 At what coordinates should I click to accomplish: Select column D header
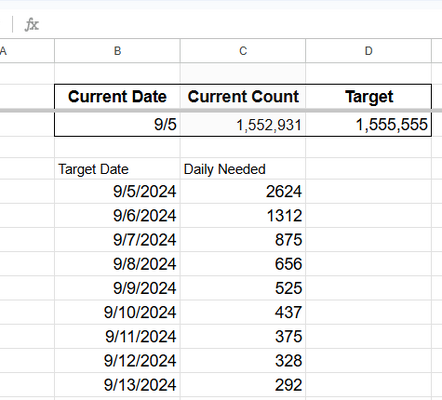[x=369, y=51]
